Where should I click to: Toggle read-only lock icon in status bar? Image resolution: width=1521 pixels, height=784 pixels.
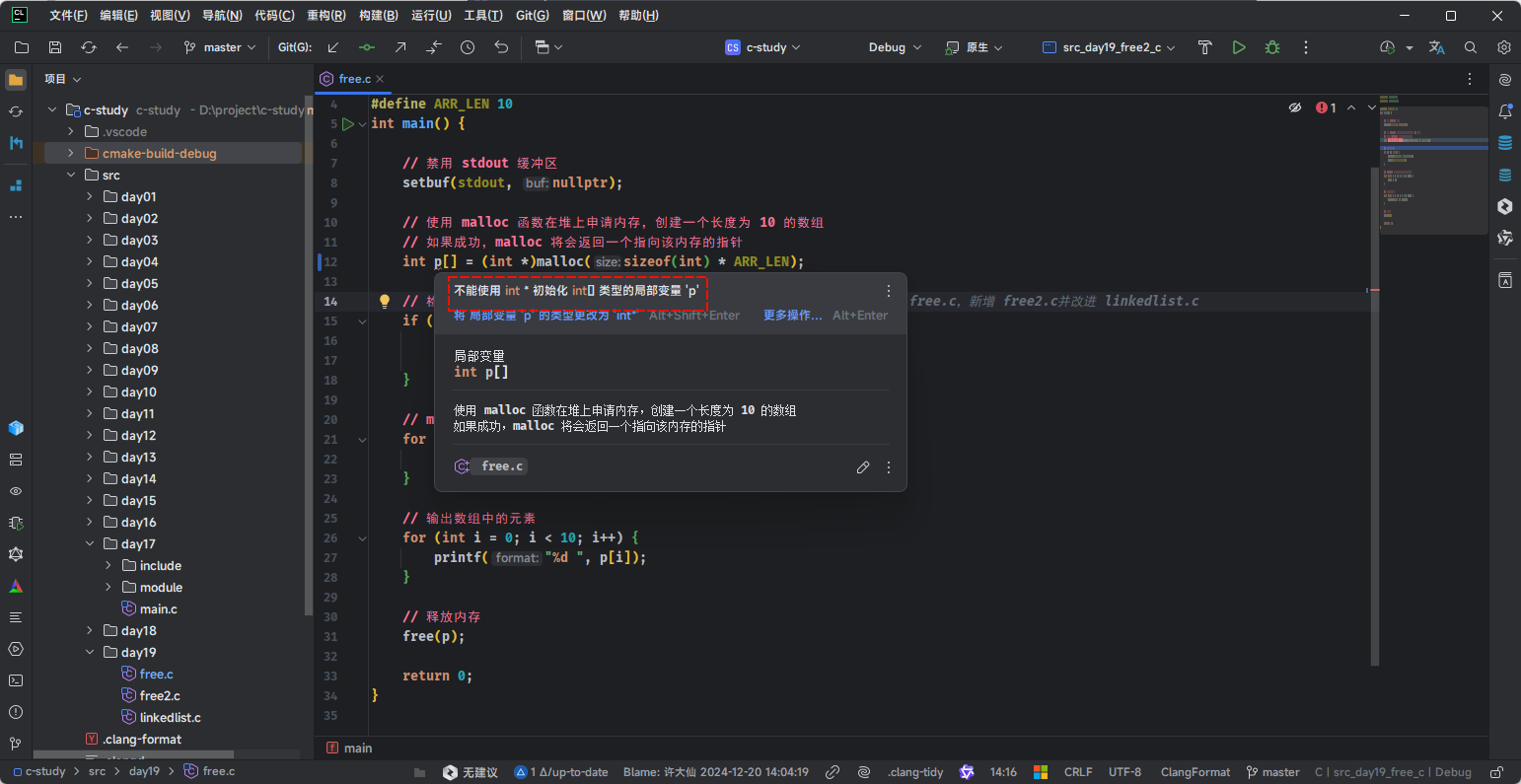[1497, 772]
